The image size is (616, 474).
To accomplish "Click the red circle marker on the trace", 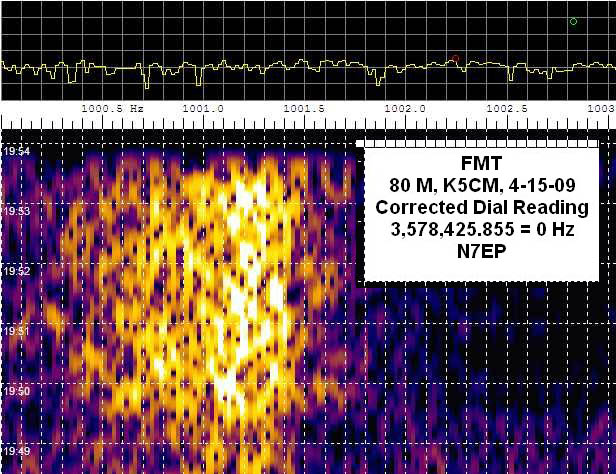I will pyautogui.click(x=455, y=59).
